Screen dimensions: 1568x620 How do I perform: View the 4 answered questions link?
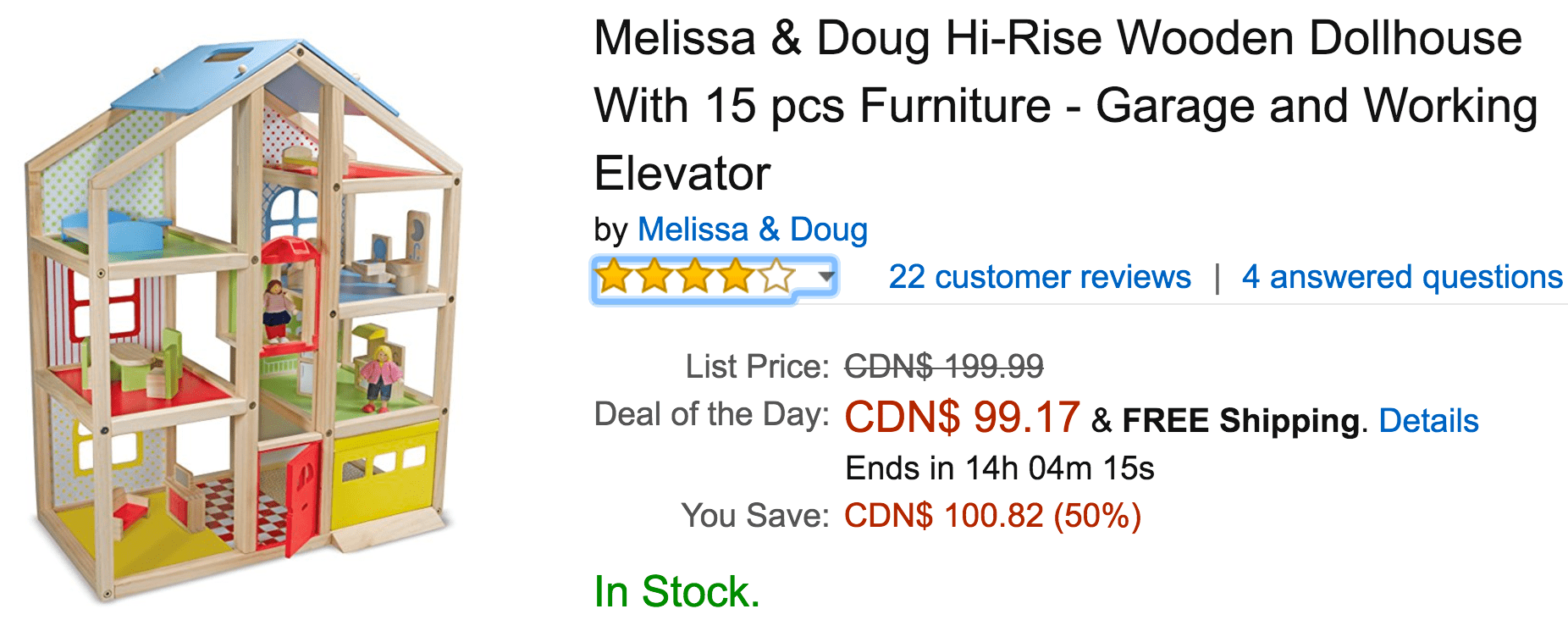coord(1402,277)
